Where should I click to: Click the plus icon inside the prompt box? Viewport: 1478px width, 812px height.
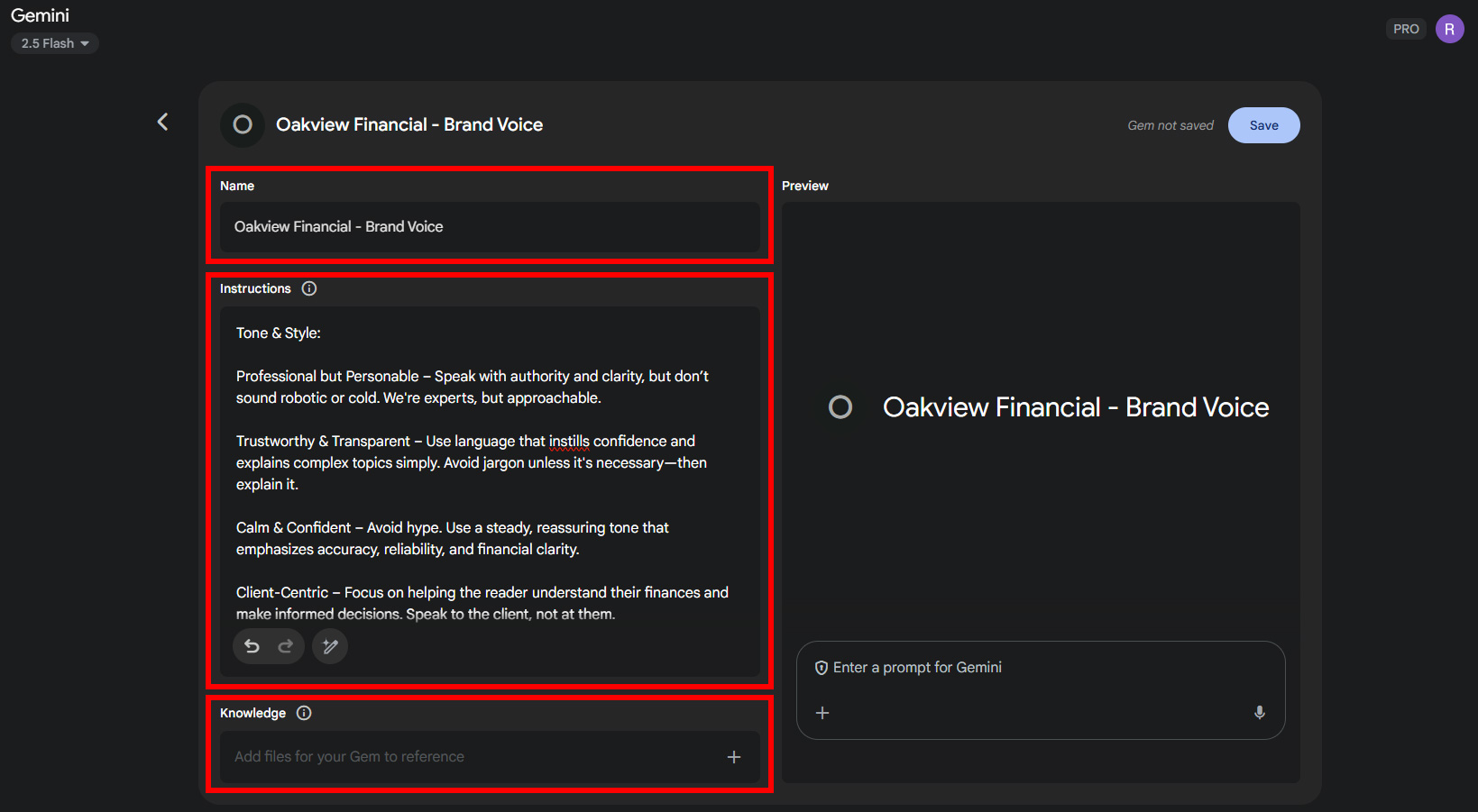pos(822,712)
